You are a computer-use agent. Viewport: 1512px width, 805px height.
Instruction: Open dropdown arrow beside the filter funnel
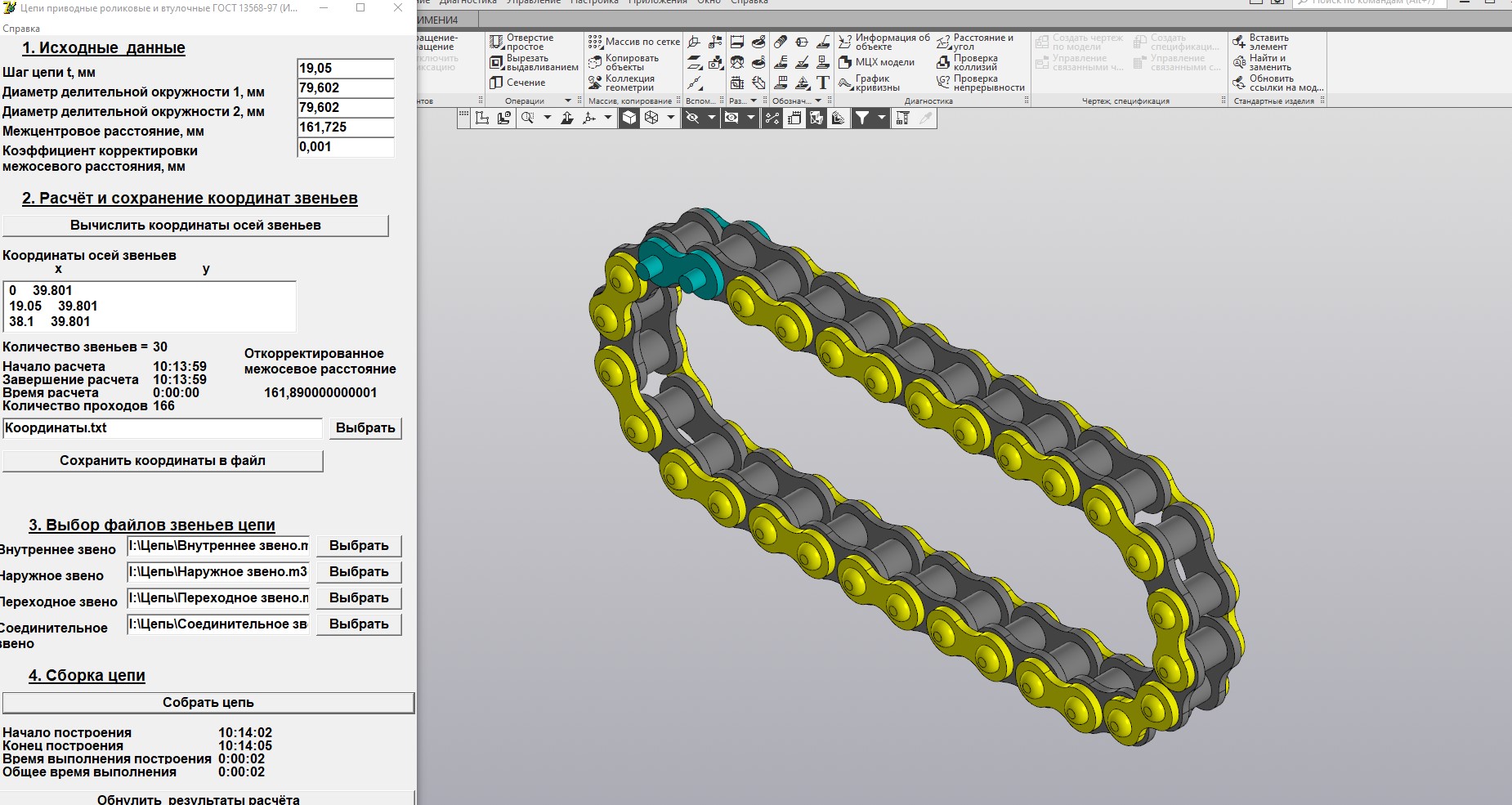(x=881, y=119)
